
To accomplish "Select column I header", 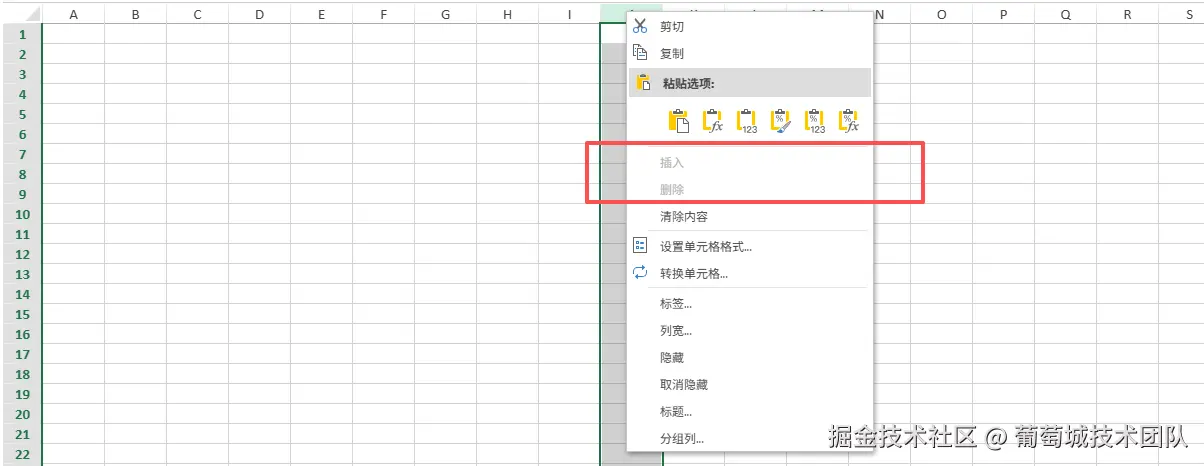I will click(569, 14).
